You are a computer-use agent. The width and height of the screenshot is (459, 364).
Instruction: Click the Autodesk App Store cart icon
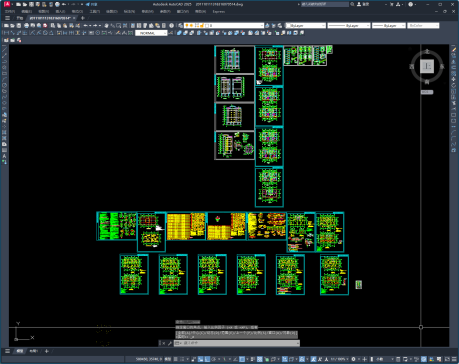click(x=392, y=4)
